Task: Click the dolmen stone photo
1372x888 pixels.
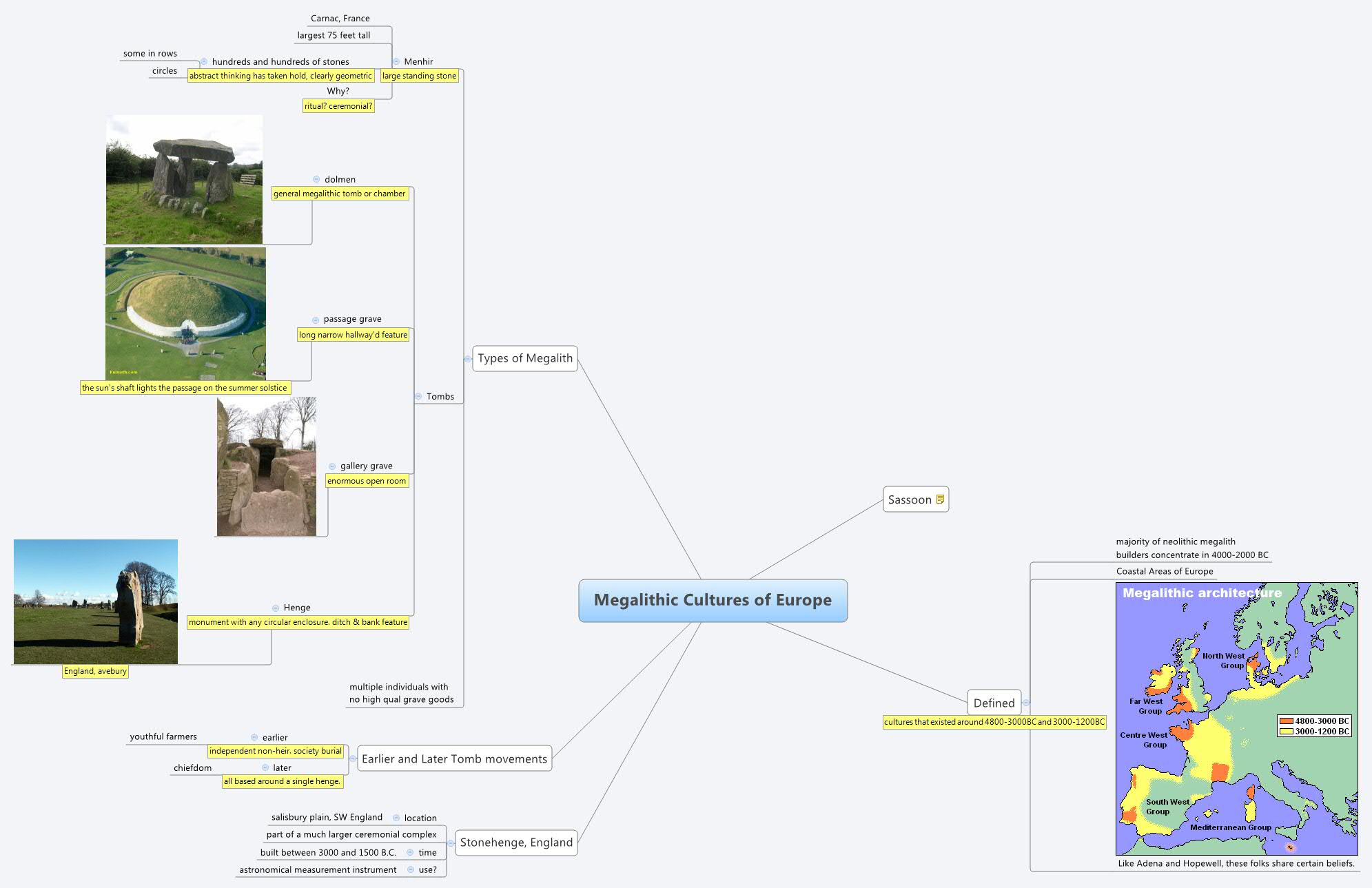Action: click(x=184, y=179)
